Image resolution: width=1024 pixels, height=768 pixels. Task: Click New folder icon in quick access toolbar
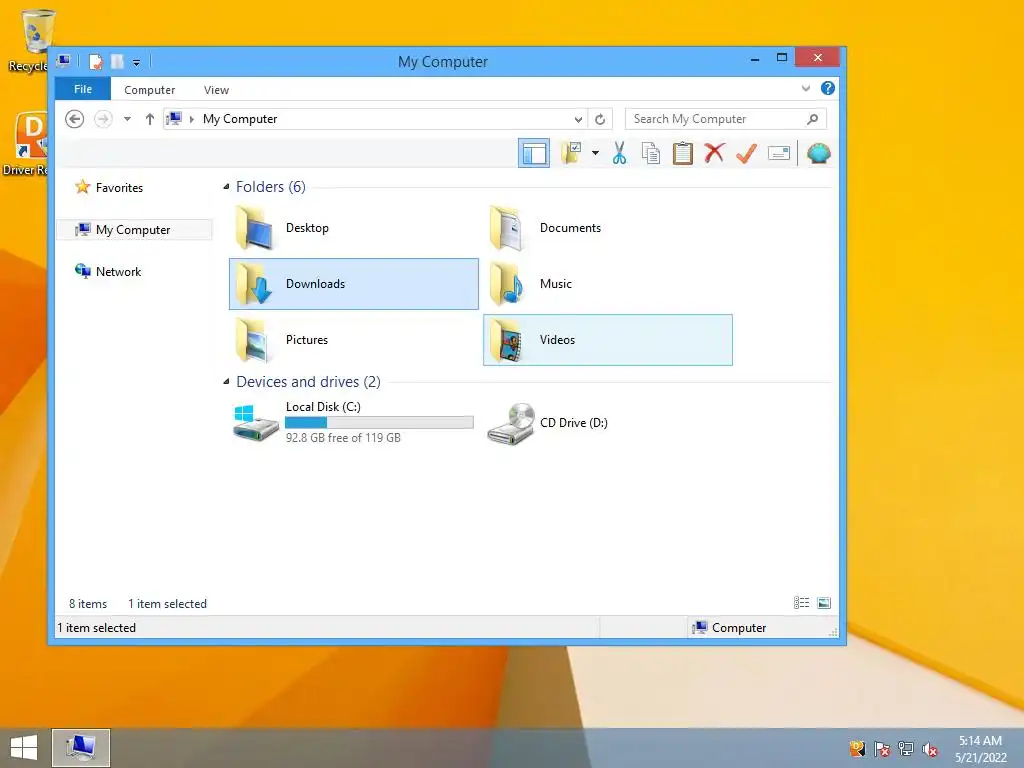click(x=118, y=61)
